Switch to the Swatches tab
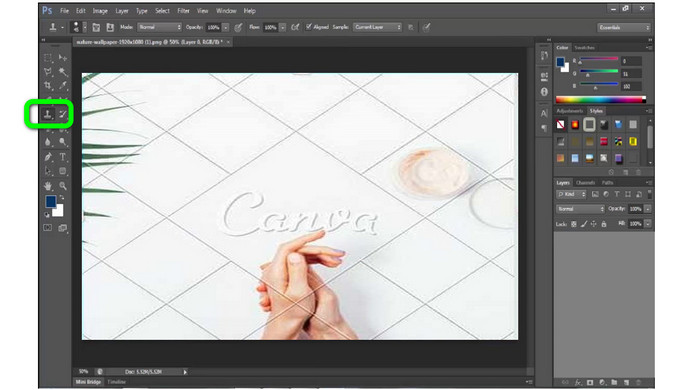The height and width of the screenshot is (390, 700). (x=584, y=48)
